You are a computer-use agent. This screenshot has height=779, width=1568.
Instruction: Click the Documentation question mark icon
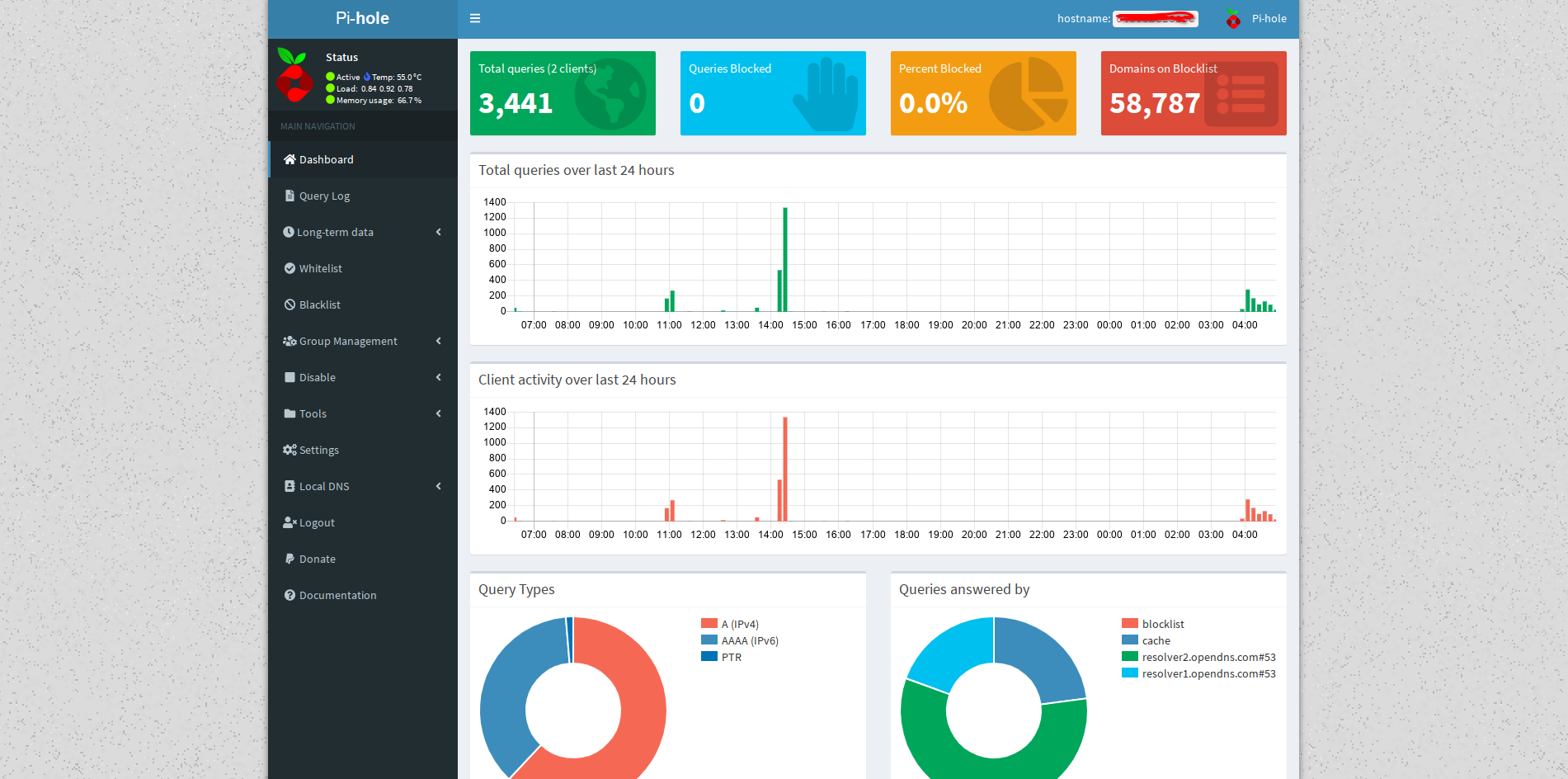click(290, 595)
